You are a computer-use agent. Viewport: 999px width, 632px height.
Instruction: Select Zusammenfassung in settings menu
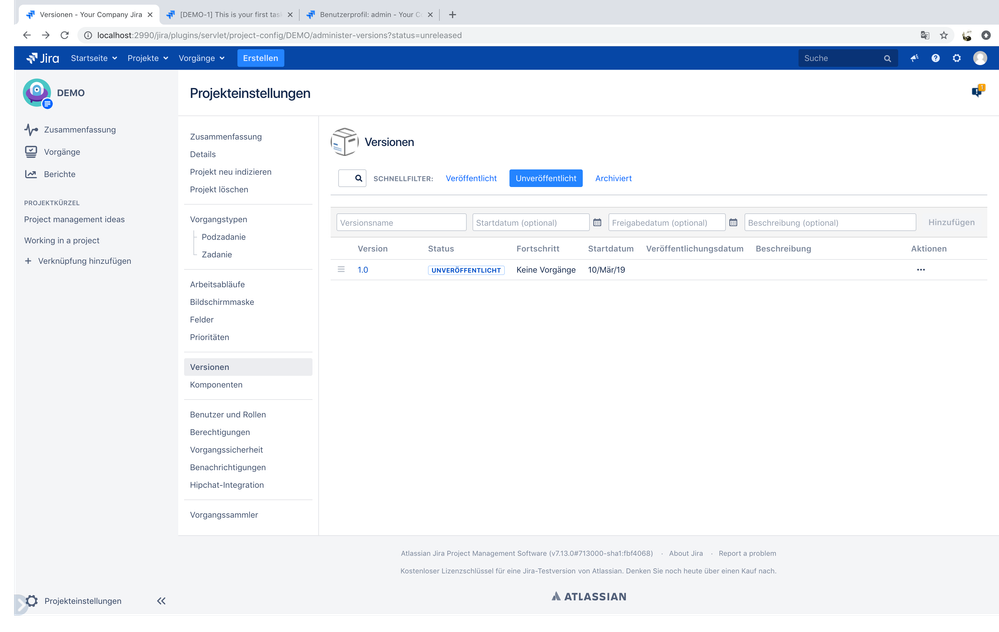(x=226, y=136)
